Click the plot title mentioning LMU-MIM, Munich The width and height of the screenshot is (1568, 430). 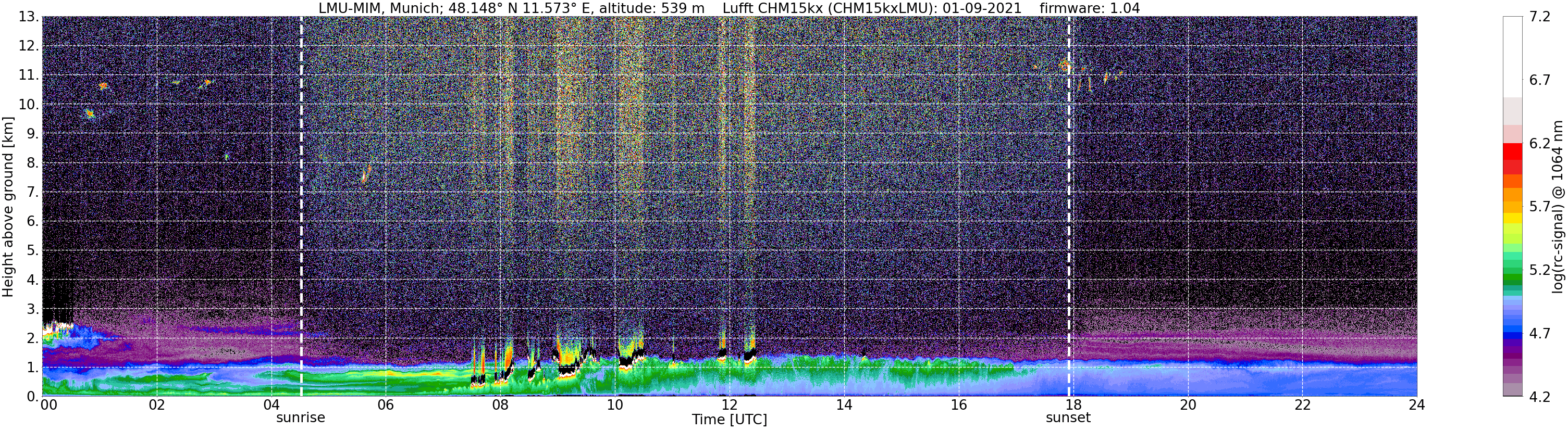(729, 8)
